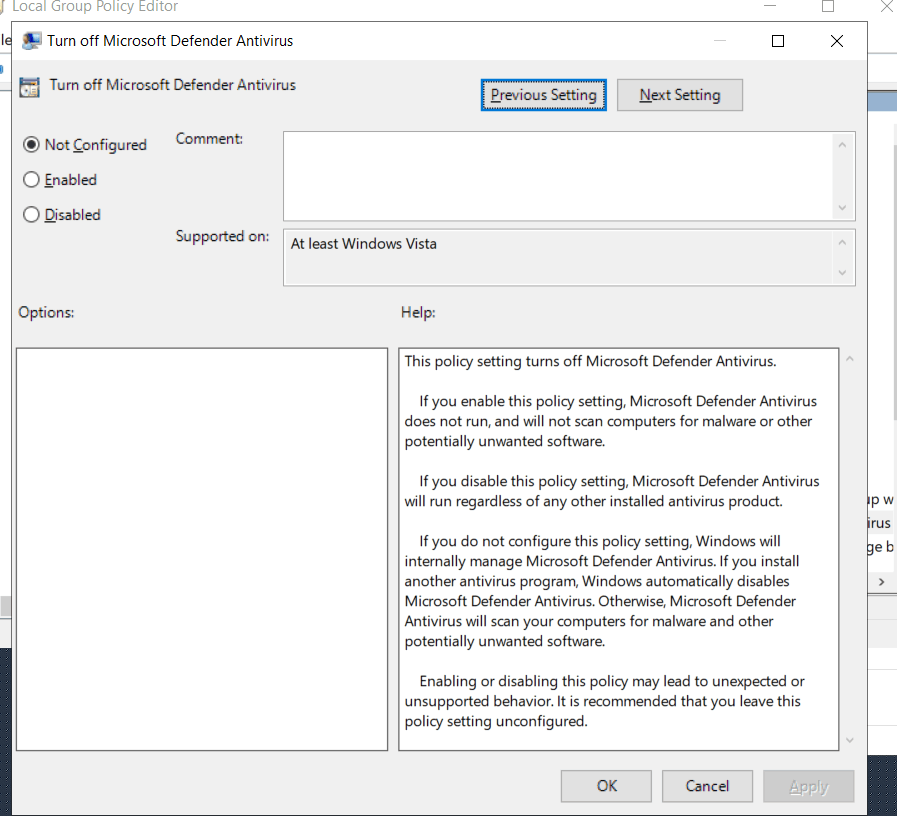This screenshot has width=897, height=816.
Task: Maximize the Local Group Policy Editor window
Action: click(828, 6)
